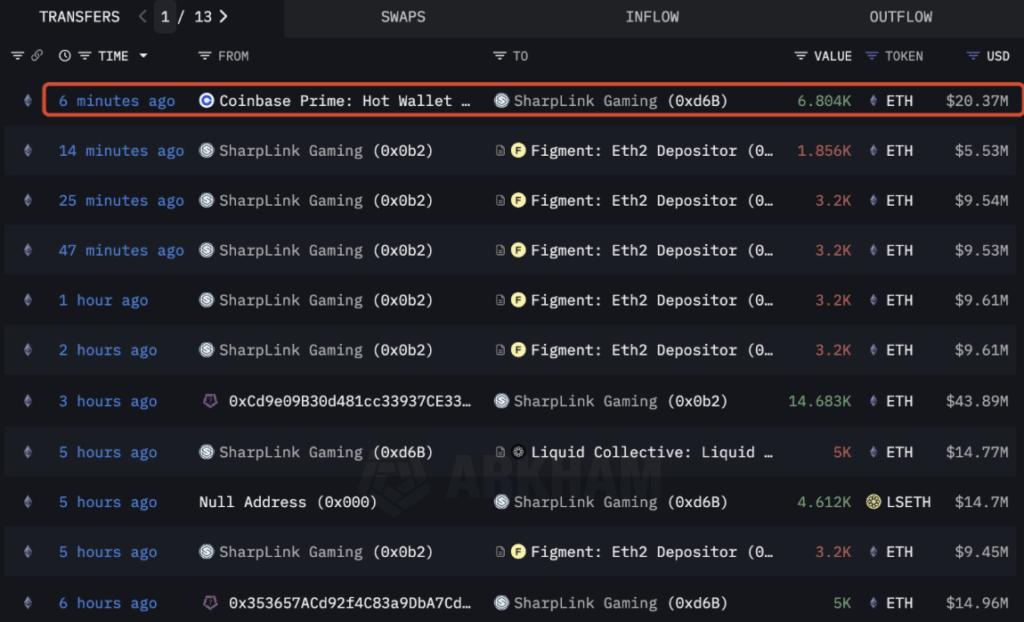The height and width of the screenshot is (622, 1024).
Task: Switch to the SWAPS tab
Action: pyautogui.click(x=403, y=17)
